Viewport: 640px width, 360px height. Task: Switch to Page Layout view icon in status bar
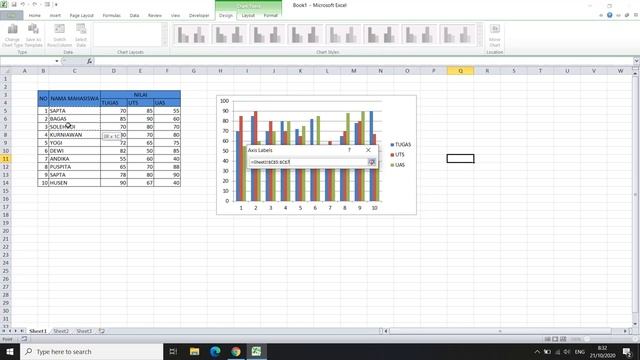555,339
